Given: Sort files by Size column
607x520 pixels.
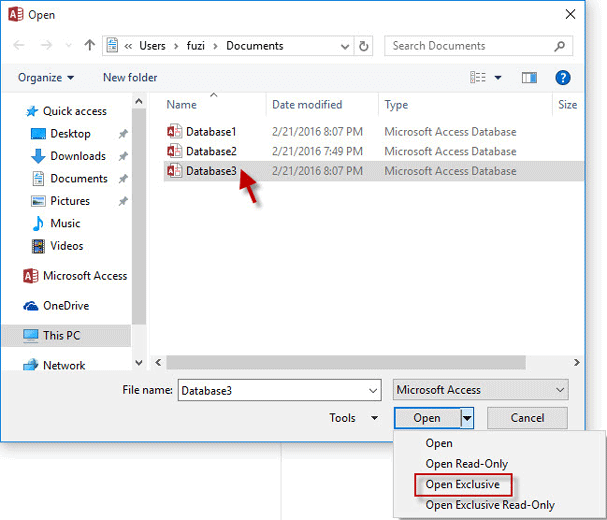Looking at the screenshot, I should point(568,105).
